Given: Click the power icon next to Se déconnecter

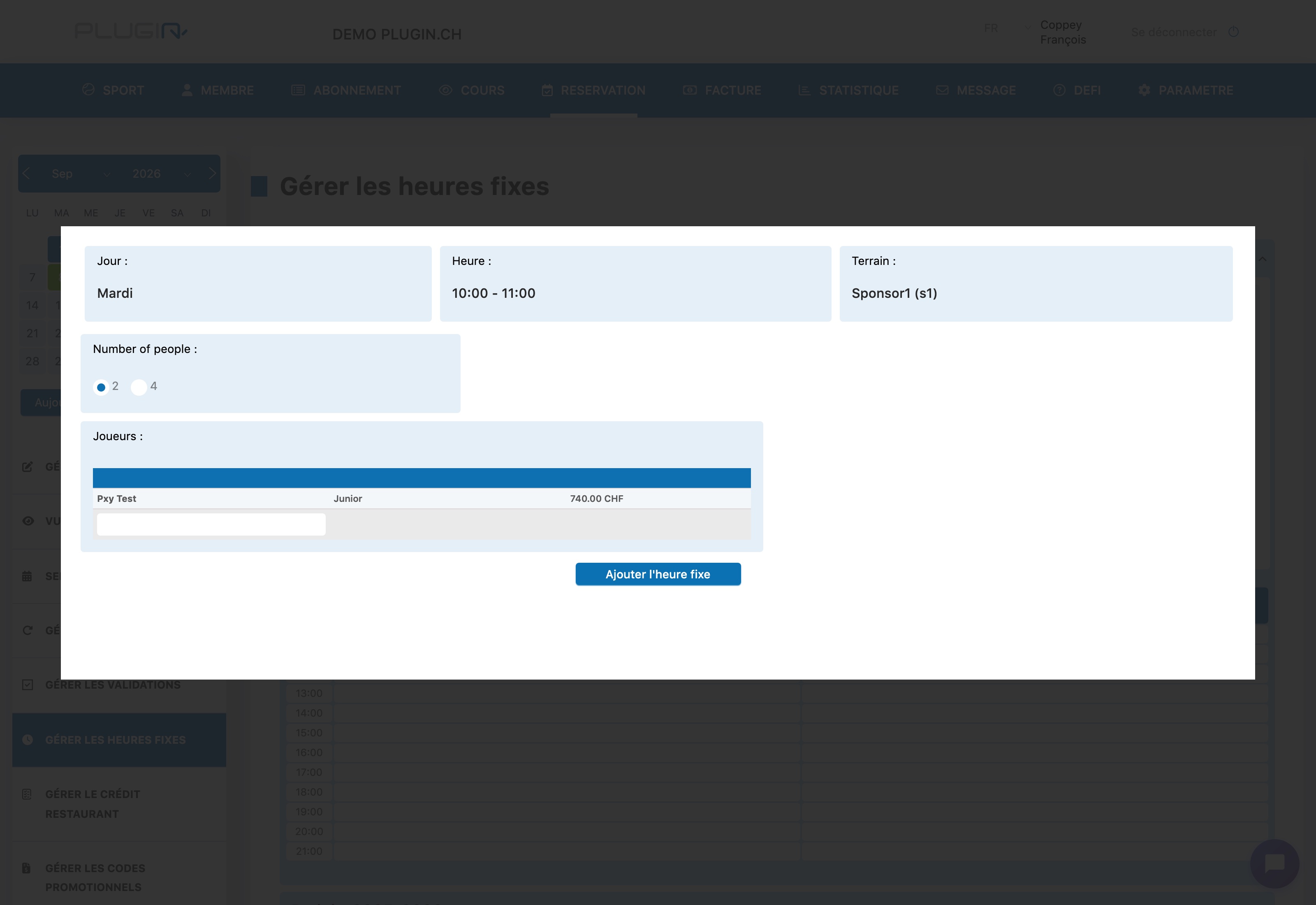Looking at the screenshot, I should coord(1233,32).
